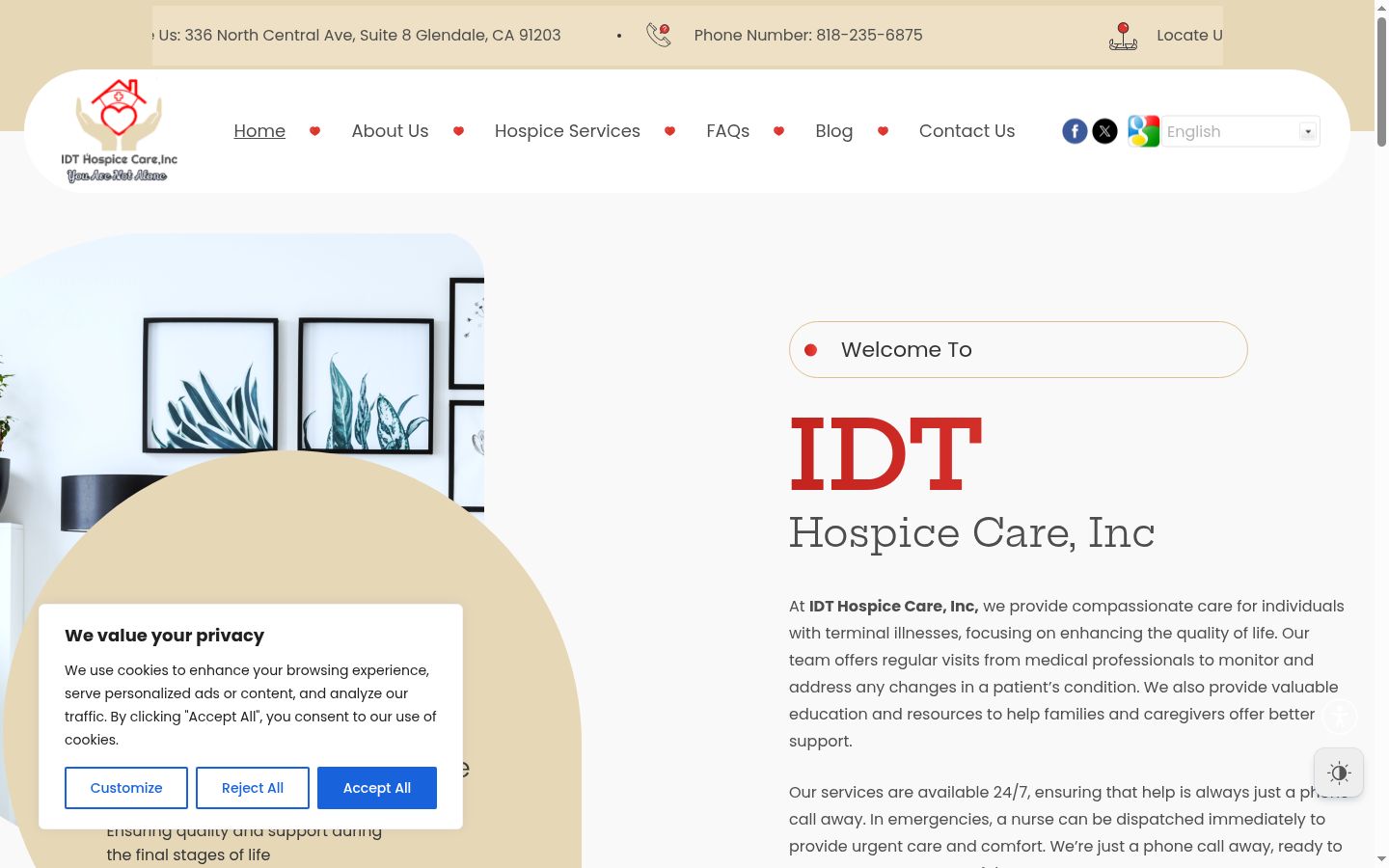Go to the About Us page
The image size is (1389, 868).
tap(390, 131)
